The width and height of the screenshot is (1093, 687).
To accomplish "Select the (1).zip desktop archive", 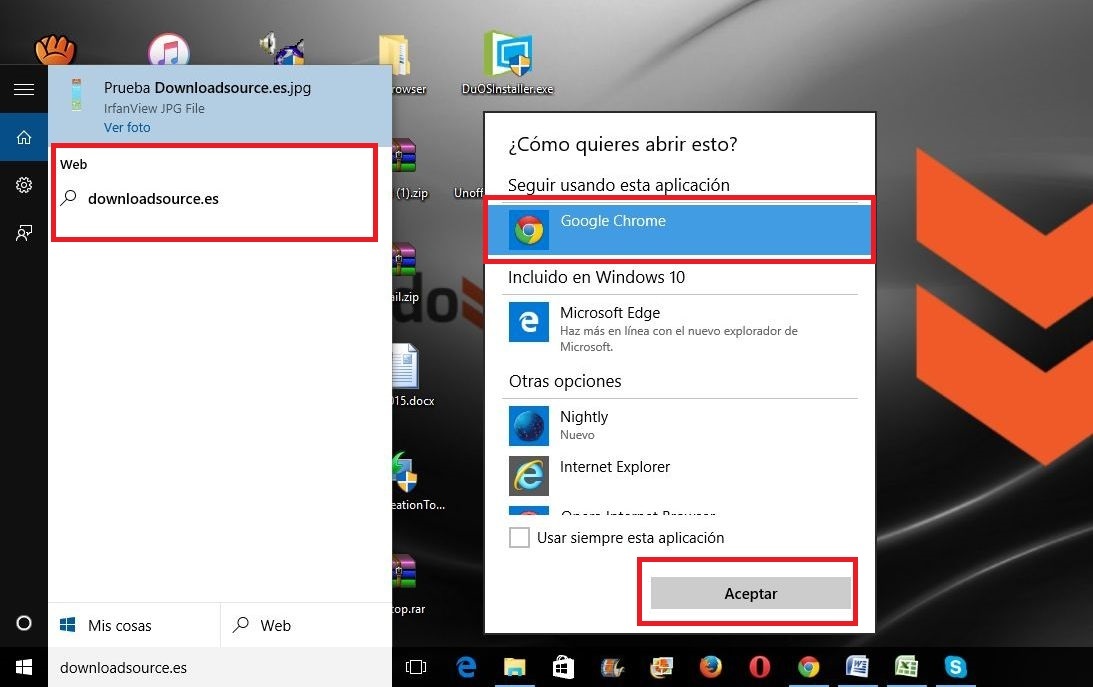I will click(x=410, y=168).
